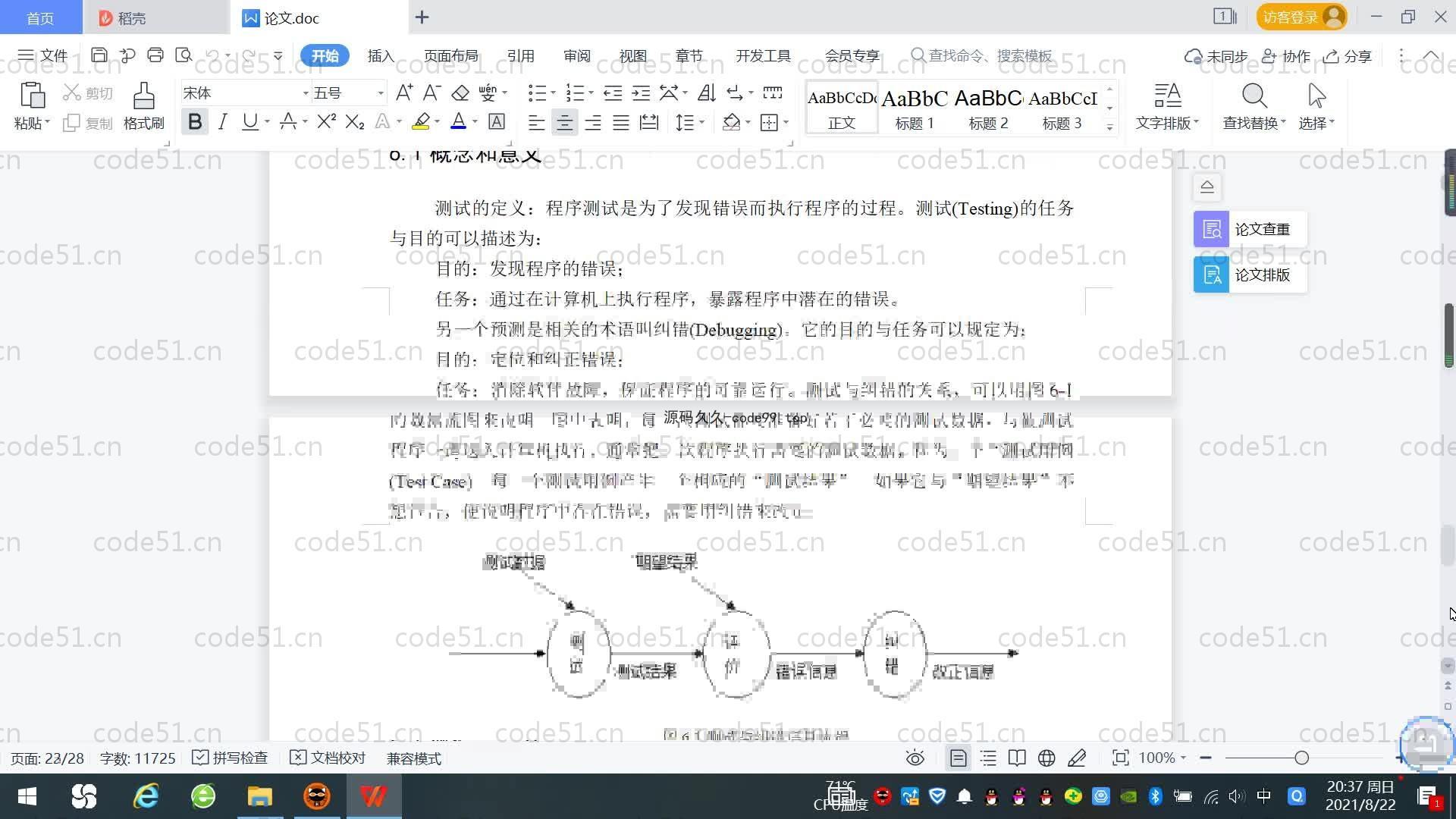Apply subscript formatting
Image resolution: width=1456 pixels, height=819 pixels.
coord(354,121)
